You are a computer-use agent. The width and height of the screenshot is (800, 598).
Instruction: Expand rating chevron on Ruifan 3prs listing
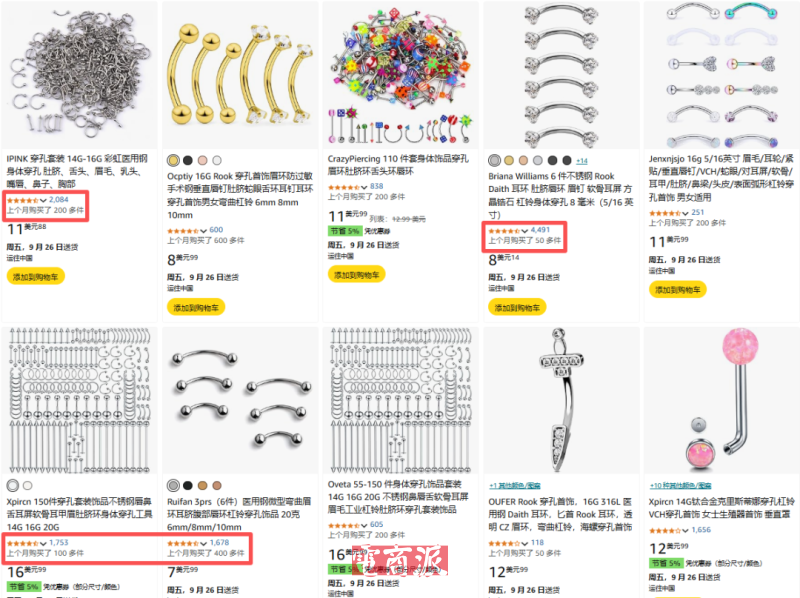(204, 543)
